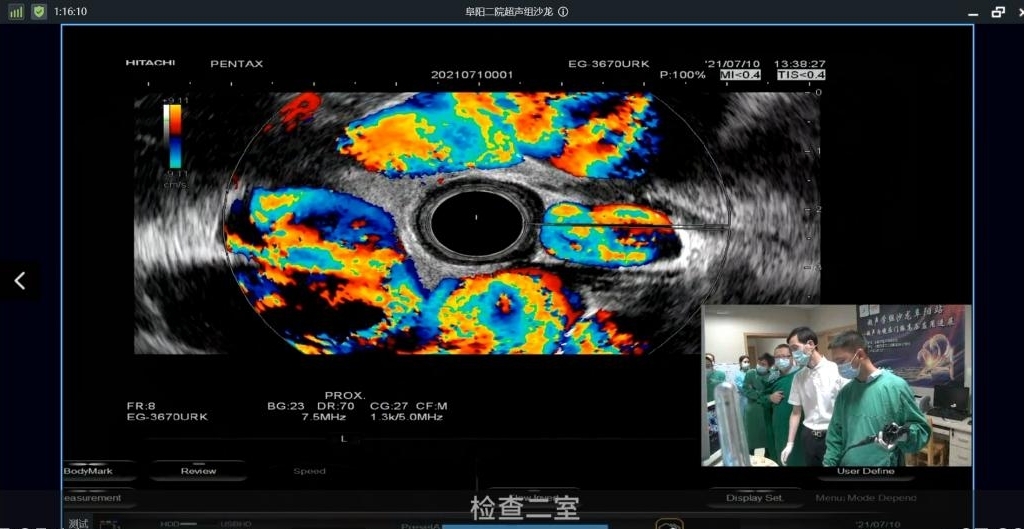Open Display Set. options
The image size is (1025, 529).
pyautogui.click(x=755, y=497)
